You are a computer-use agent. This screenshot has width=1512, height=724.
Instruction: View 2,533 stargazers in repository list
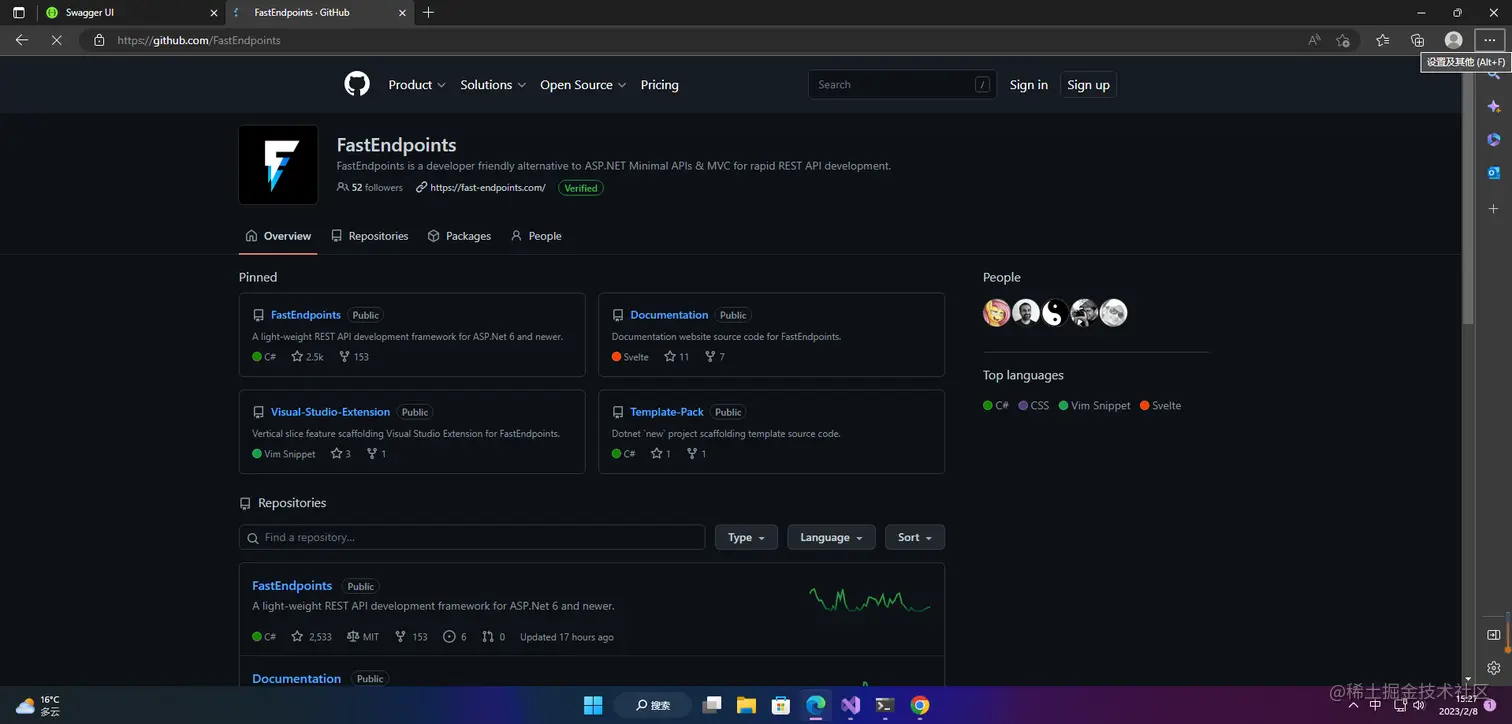click(x=311, y=636)
